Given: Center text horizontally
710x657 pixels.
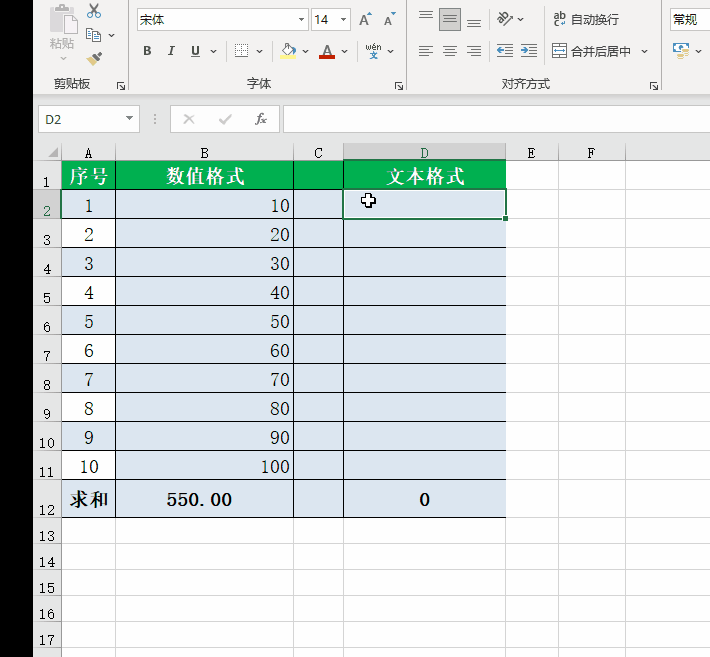Looking at the screenshot, I should pos(450,51).
